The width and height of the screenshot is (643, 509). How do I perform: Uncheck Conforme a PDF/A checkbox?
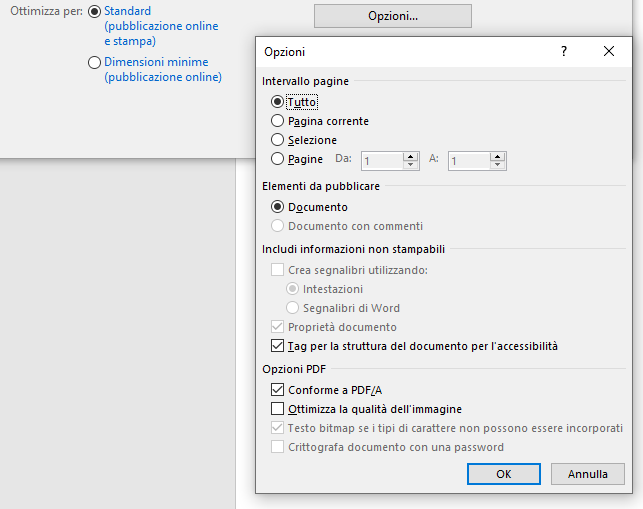(x=278, y=390)
